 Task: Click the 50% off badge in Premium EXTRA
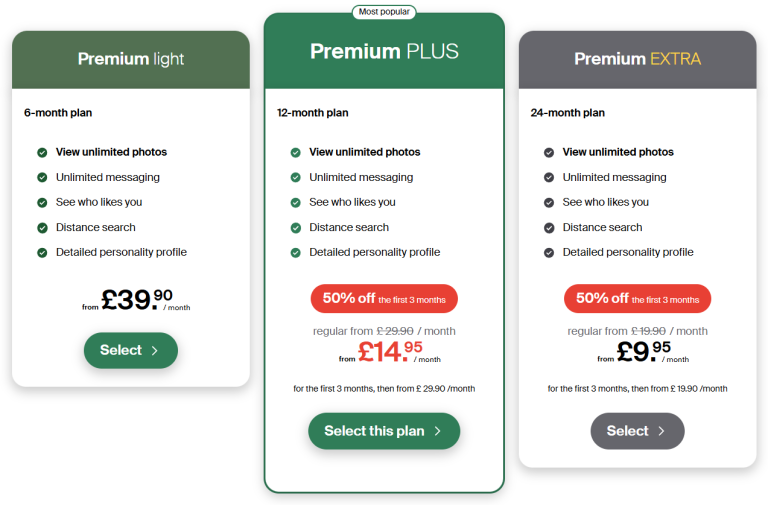pyautogui.click(x=637, y=298)
